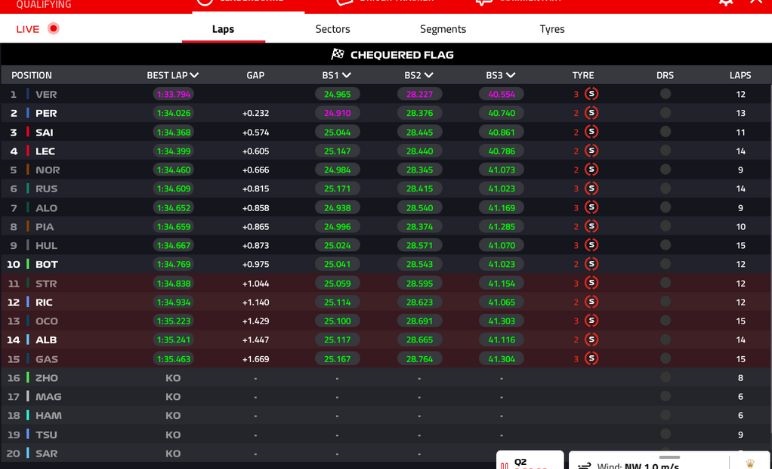Image resolution: width=772 pixels, height=469 pixels.
Task: Click Verstappen's 1:33.794 best lap time
Action: 173,94
